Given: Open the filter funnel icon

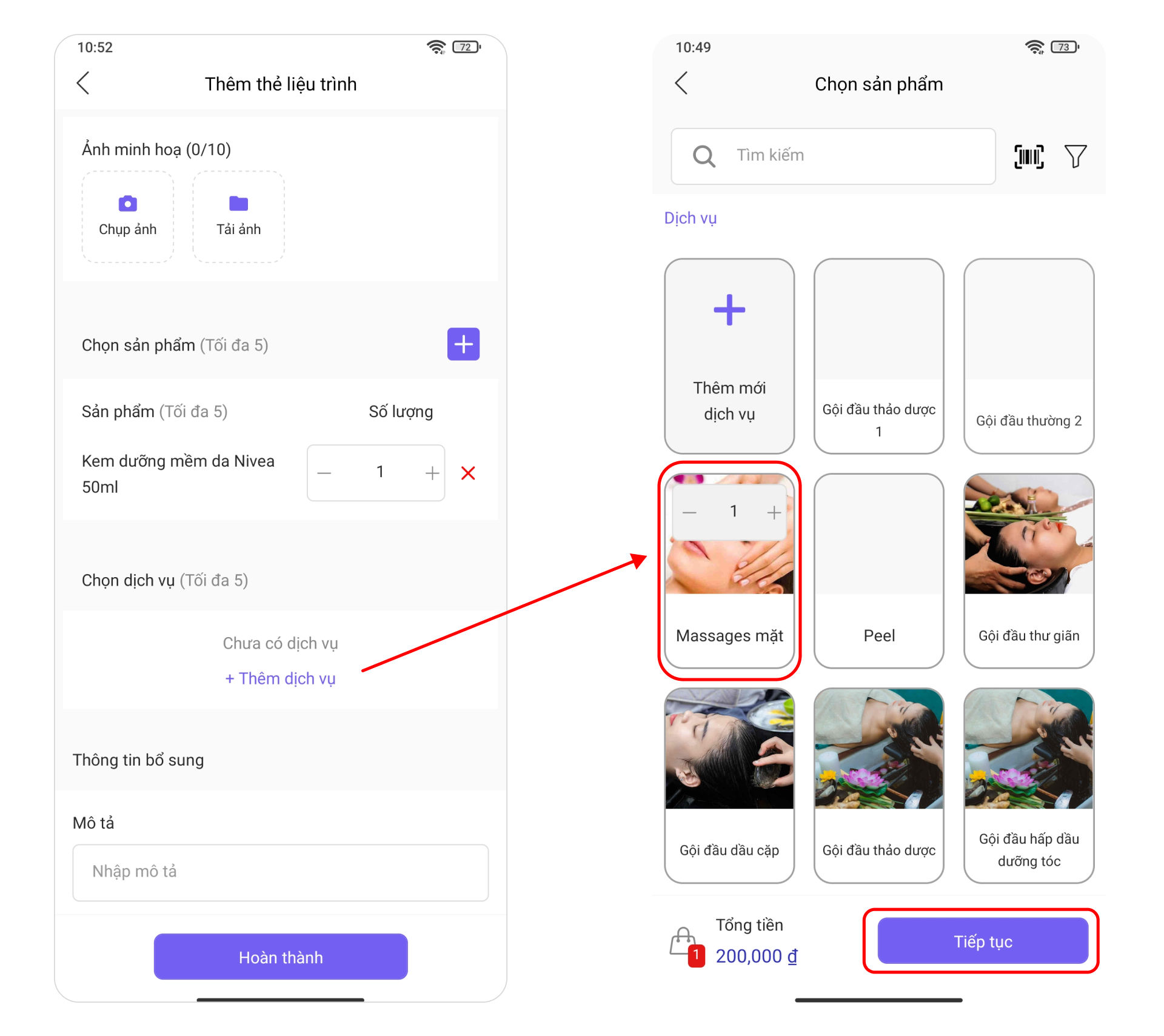Looking at the screenshot, I should [1075, 156].
